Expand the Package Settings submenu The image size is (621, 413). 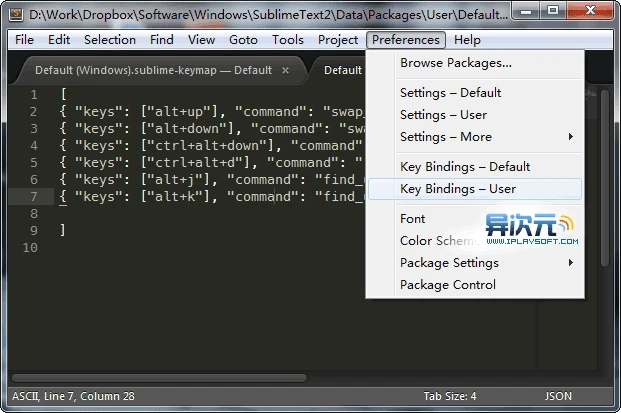pos(473,263)
